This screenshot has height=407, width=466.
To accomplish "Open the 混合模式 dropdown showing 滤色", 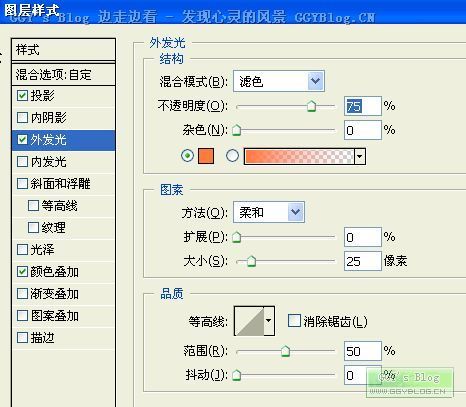I will [279, 81].
